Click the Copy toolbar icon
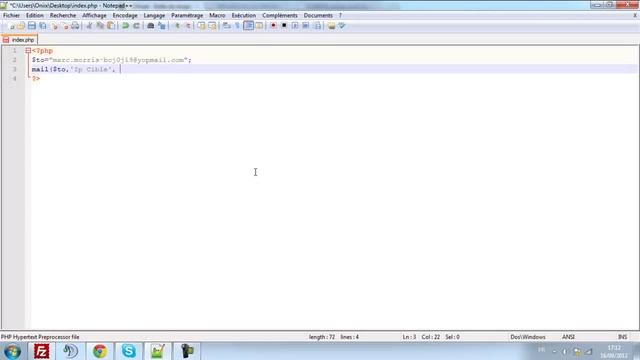Screen dimensions: 640x360 (100, 26)
